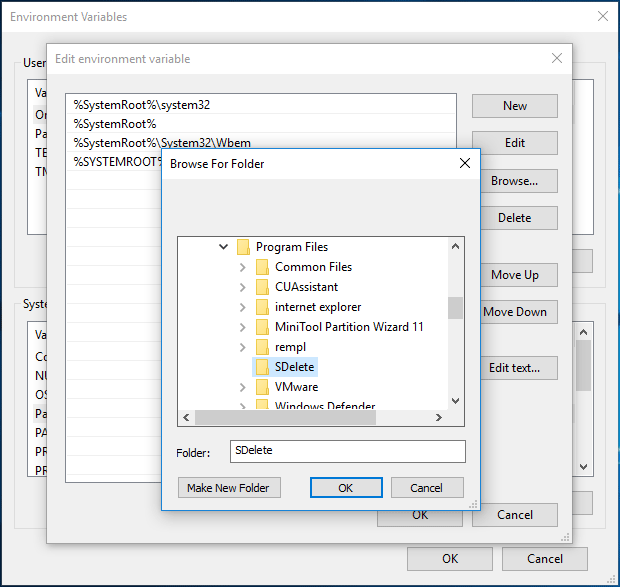This screenshot has width=620, height=587.
Task: Expand the rempl folder
Action: point(242,347)
